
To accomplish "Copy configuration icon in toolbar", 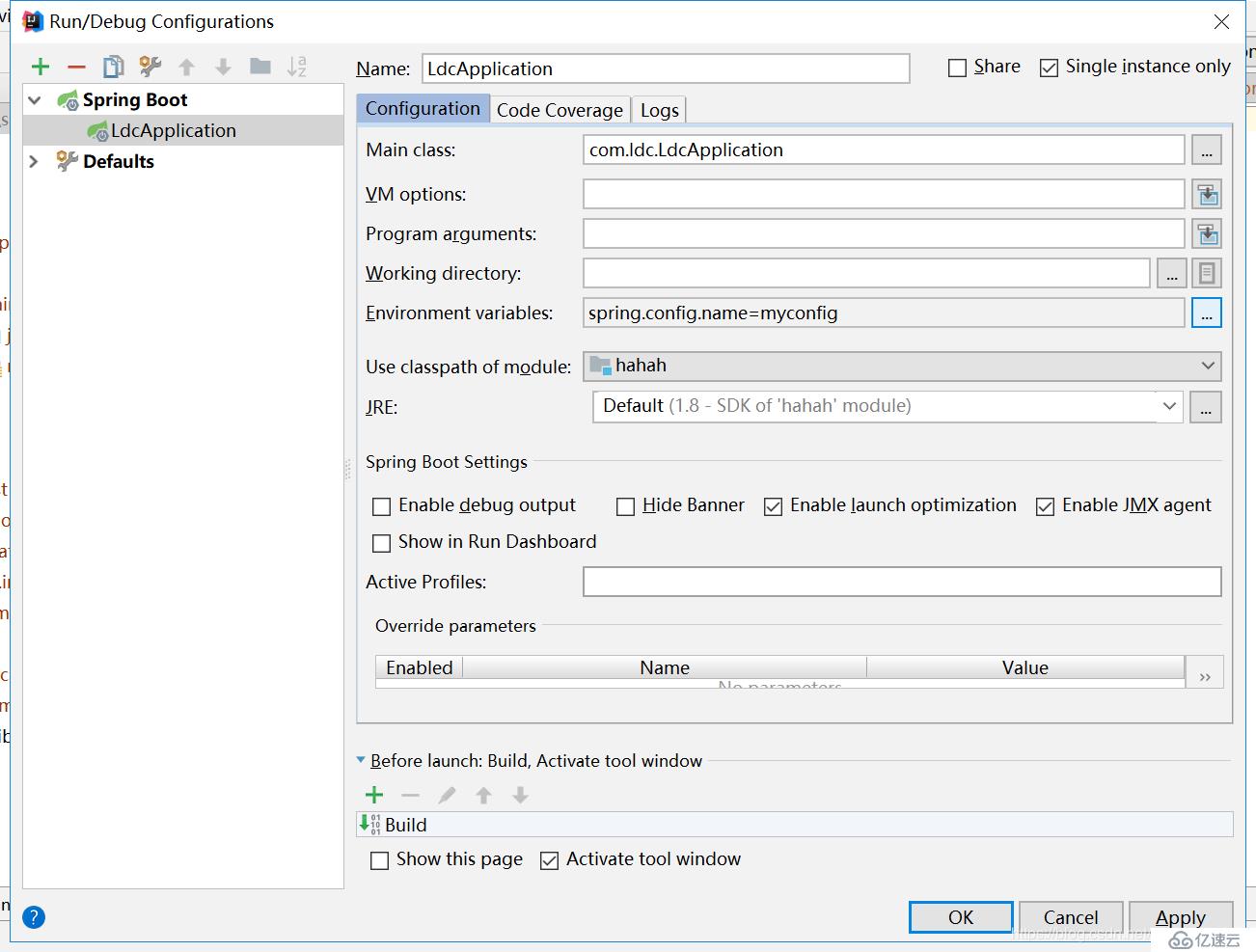I will 114,67.
